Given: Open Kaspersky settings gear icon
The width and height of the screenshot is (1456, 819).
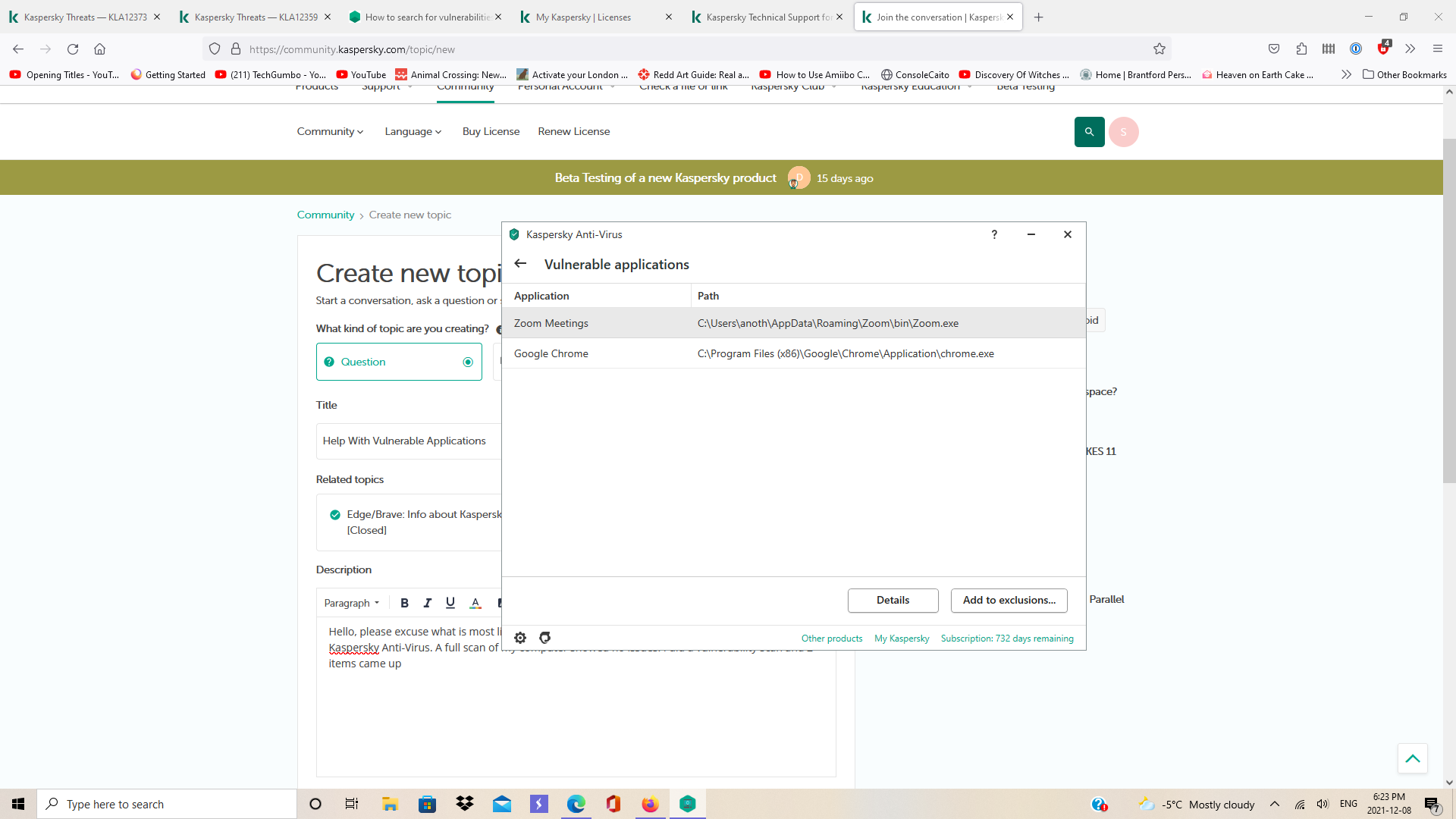Looking at the screenshot, I should (520, 638).
